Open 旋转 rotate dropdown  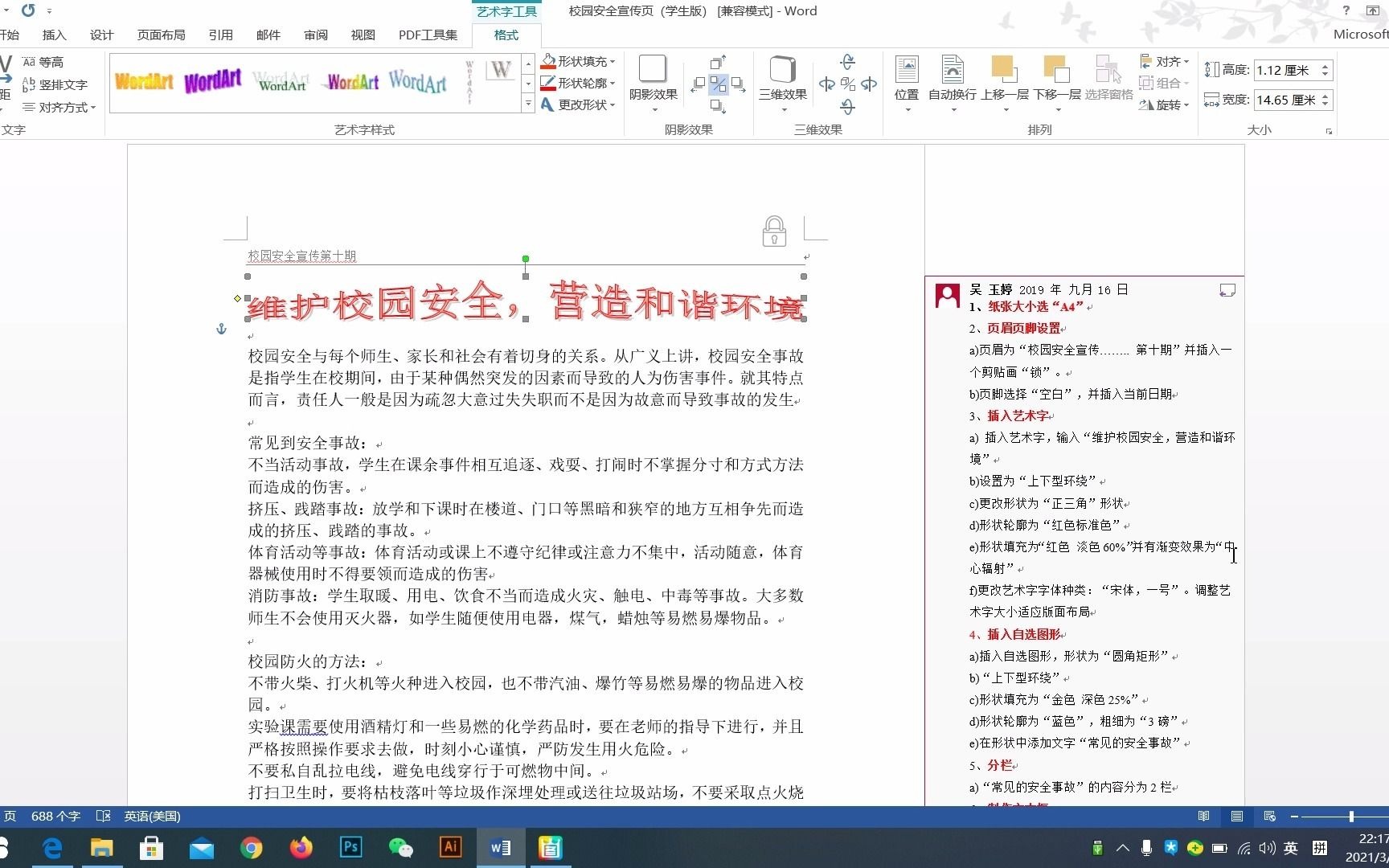point(1164,104)
